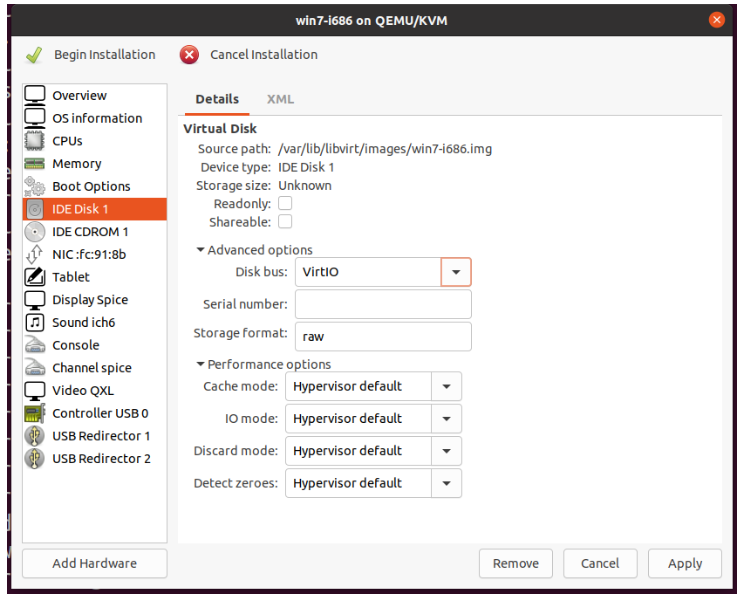This screenshot has width=749, height=600.
Task: Switch to the Details tab
Action: click(217, 99)
